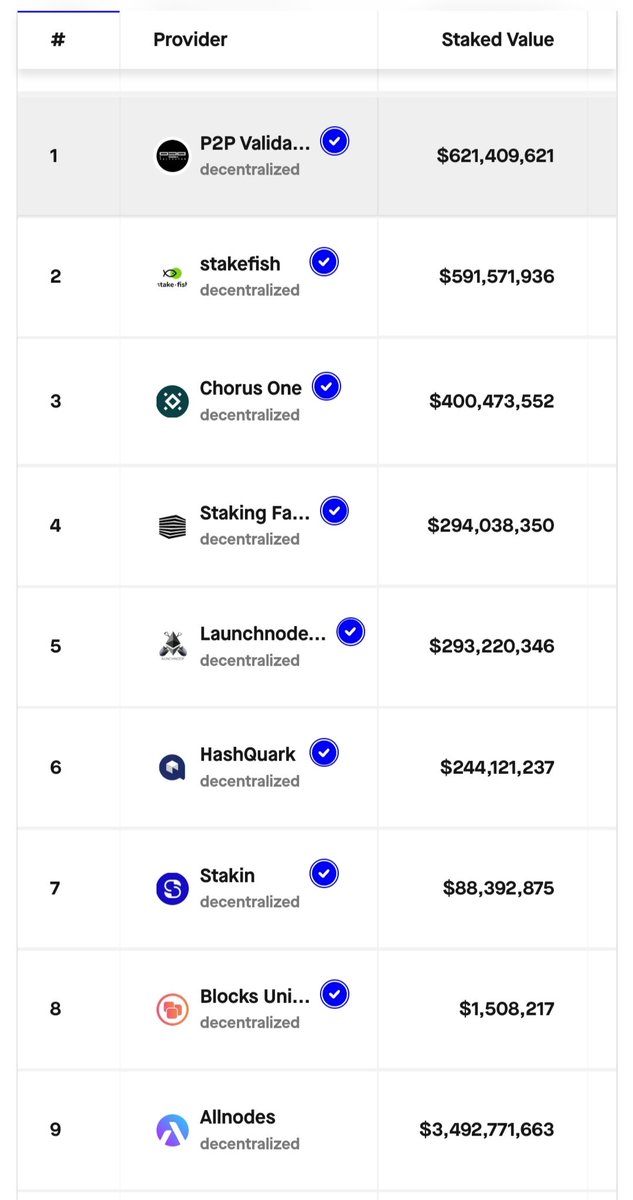The width and height of the screenshot is (633, 1200).
Task: Click verified checkmark beside stakefish
Action: pyautogui.click(x=324, y=262)
